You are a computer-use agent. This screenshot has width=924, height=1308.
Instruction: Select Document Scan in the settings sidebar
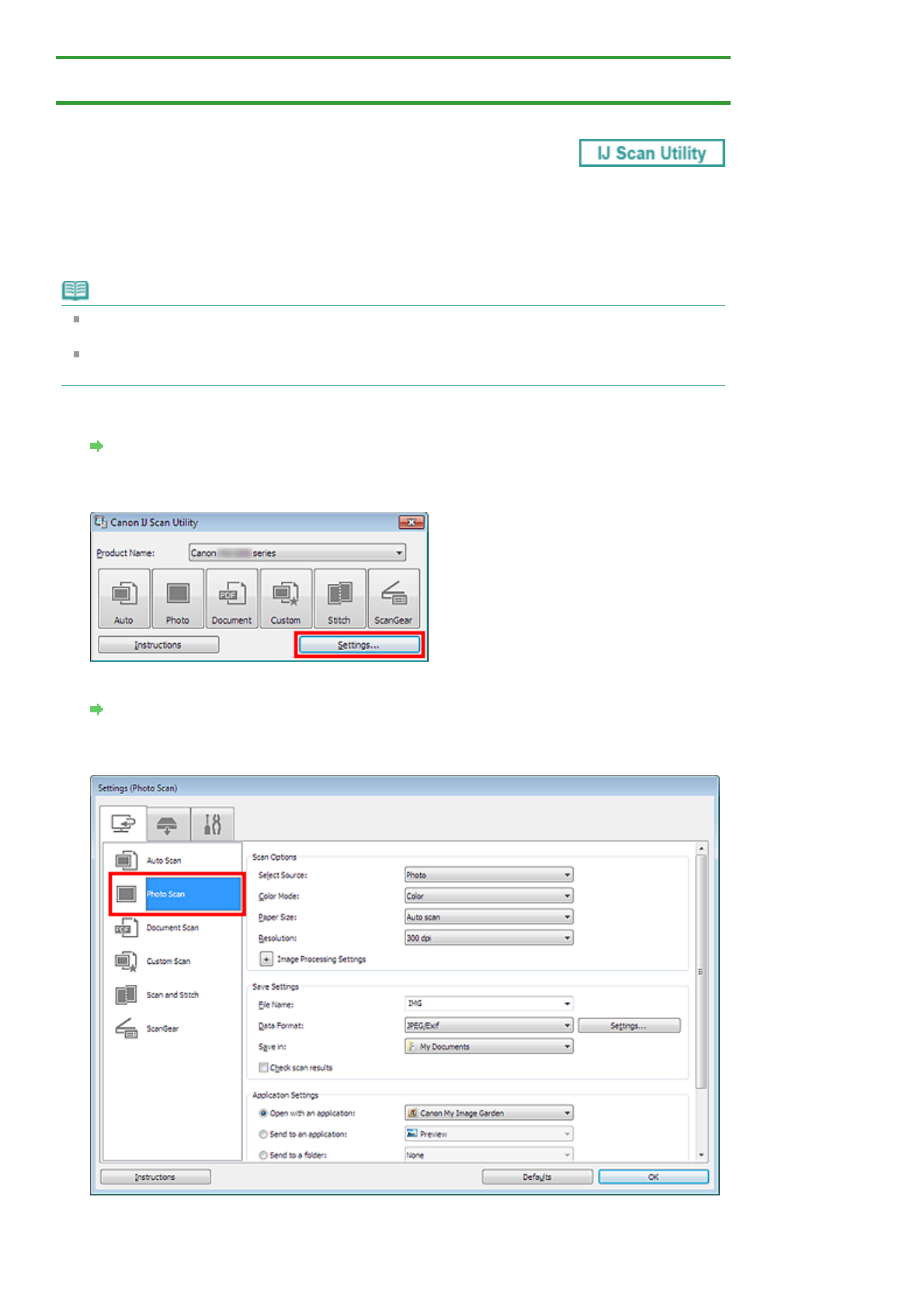pos(172,927)
